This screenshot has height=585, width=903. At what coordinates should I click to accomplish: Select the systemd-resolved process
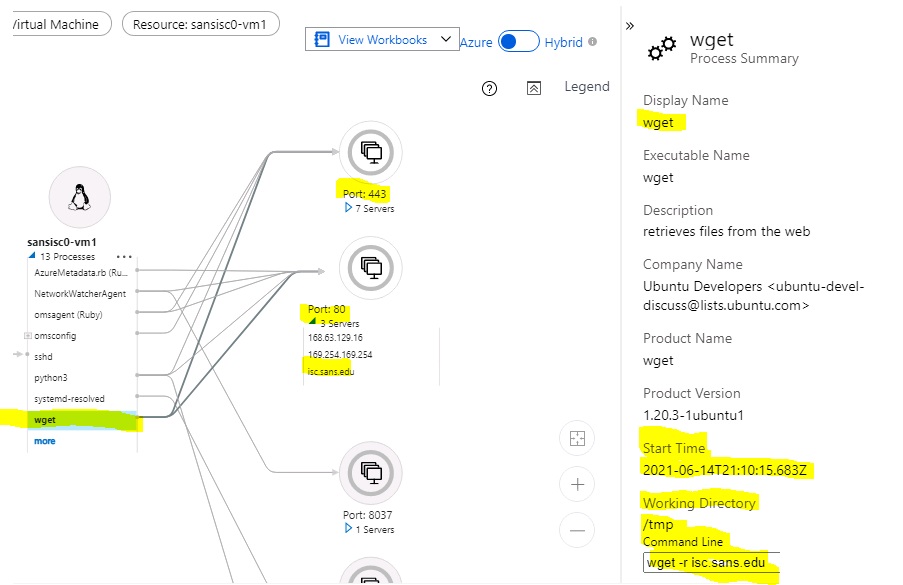(x=69, y=399)
